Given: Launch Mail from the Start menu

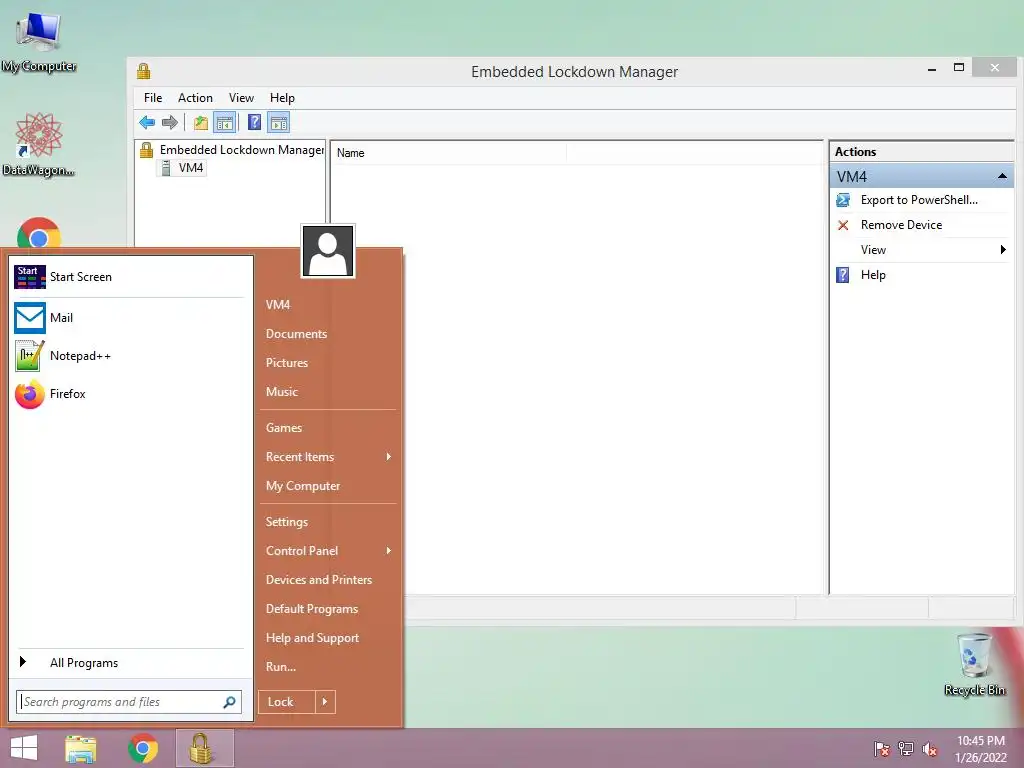Looking at the screenshot, I should tap(129, 318).
